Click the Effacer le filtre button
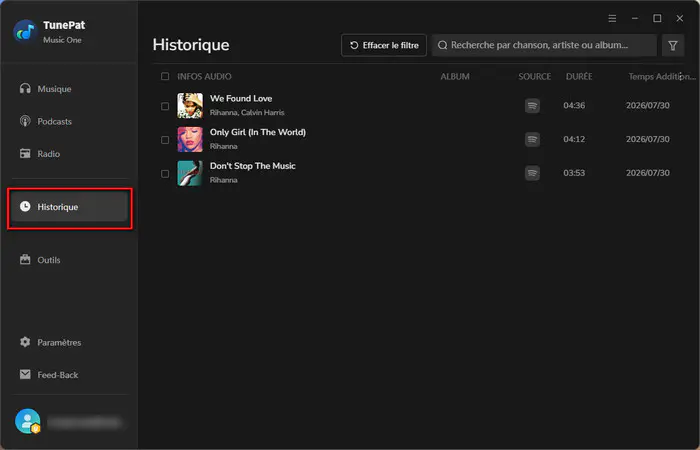The width and height of the screenshot is (700, 450). (384, 45)
